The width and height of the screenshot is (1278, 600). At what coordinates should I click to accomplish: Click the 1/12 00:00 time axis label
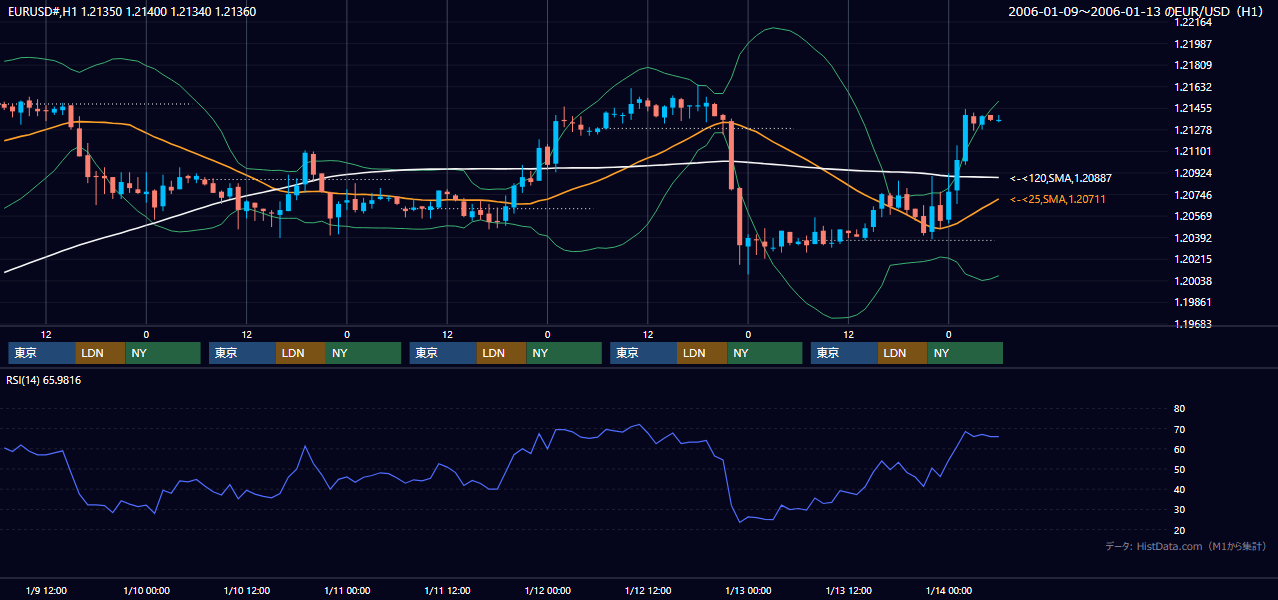(x=547, y=590)
